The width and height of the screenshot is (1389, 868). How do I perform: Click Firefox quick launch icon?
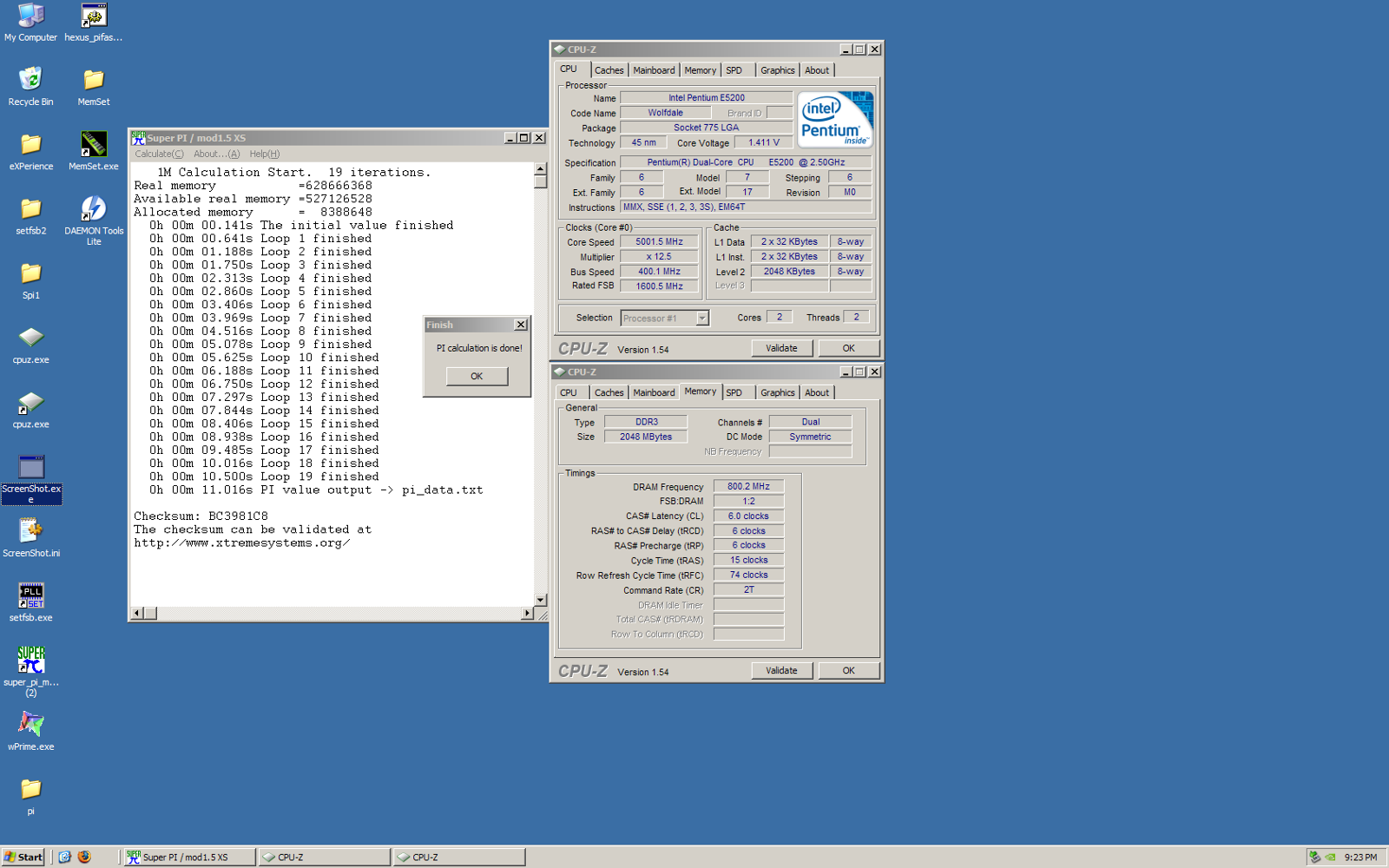84,857
